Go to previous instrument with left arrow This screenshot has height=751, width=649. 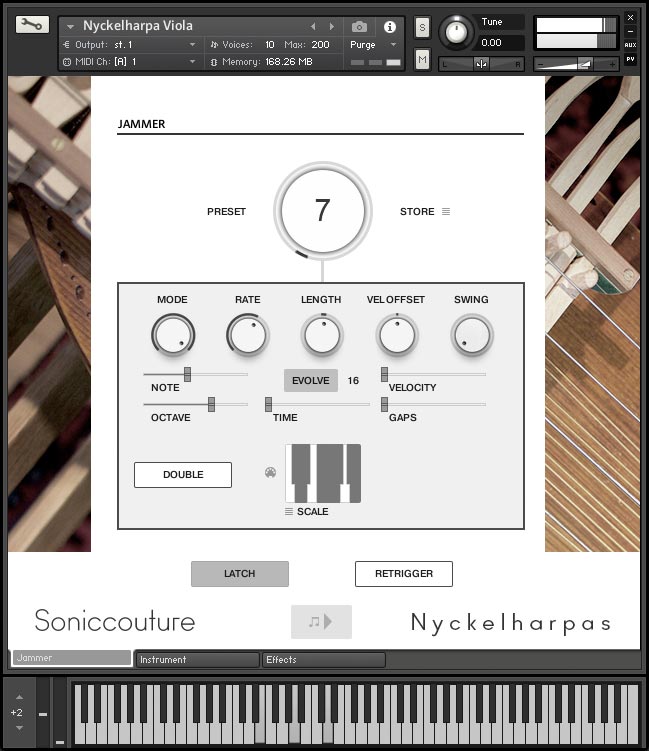313,26
